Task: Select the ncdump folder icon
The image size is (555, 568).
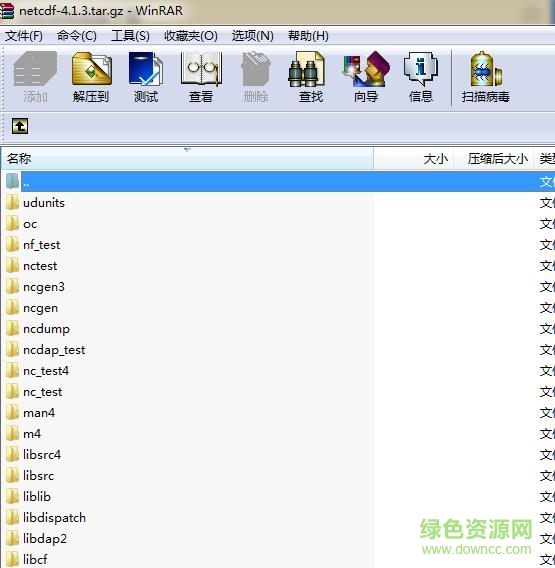Action: click(x=12, y=329)
